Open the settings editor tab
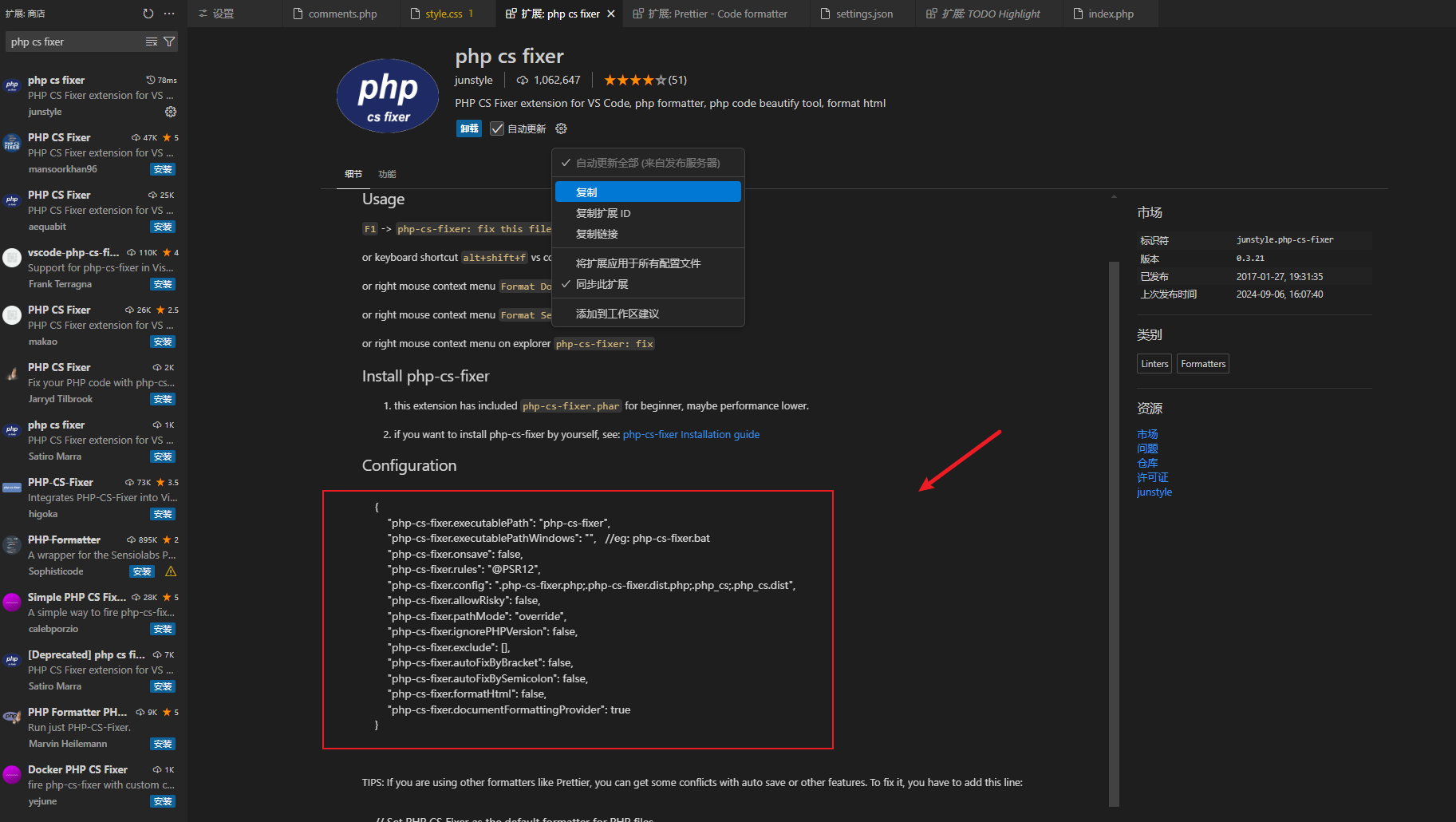 (x=235, y=14)
